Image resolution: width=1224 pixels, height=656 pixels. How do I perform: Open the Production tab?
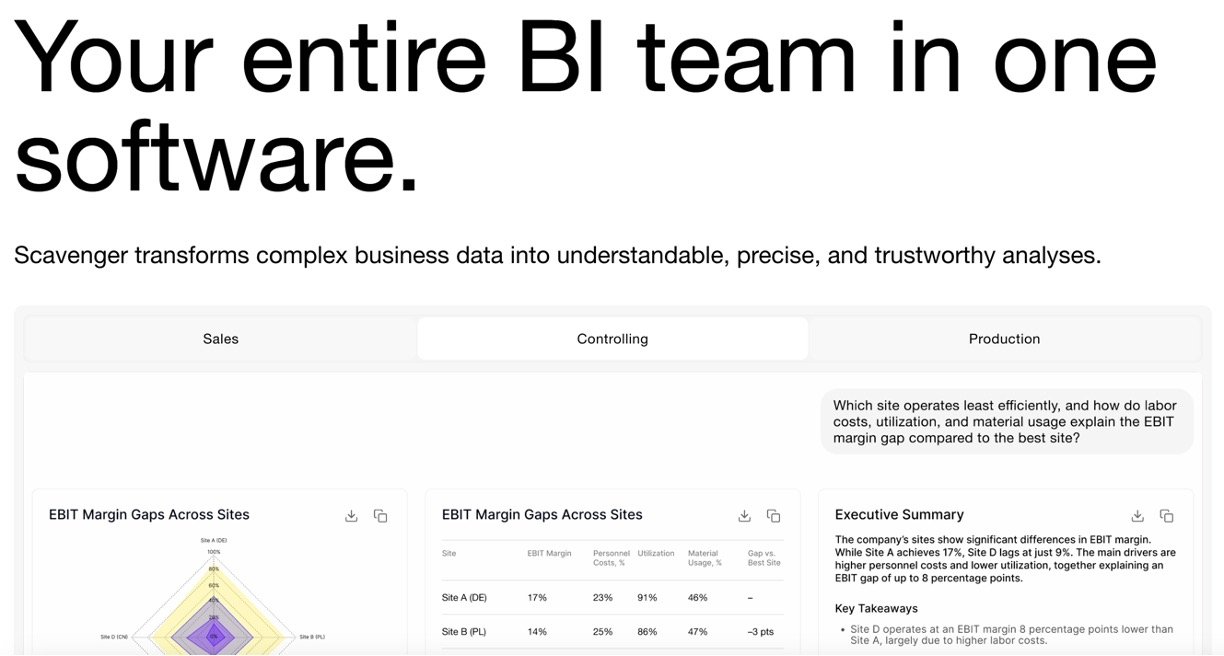tap(1004, 339)
